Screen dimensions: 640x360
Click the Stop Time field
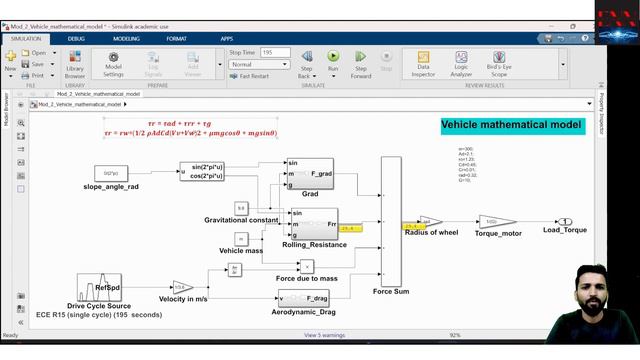pos(276,53)
